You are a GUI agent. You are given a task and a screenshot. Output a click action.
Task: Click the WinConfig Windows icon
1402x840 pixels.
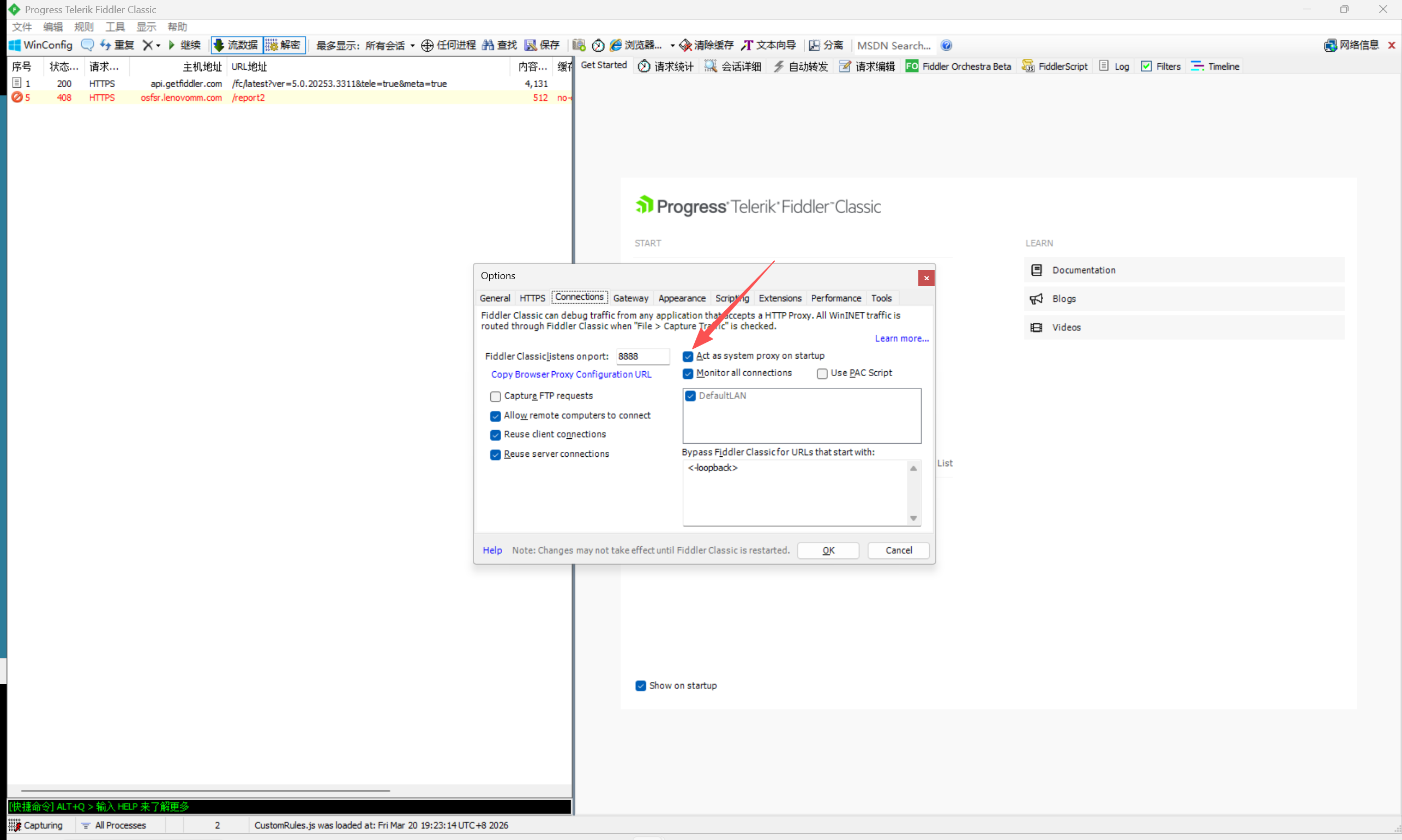point(15,45)
